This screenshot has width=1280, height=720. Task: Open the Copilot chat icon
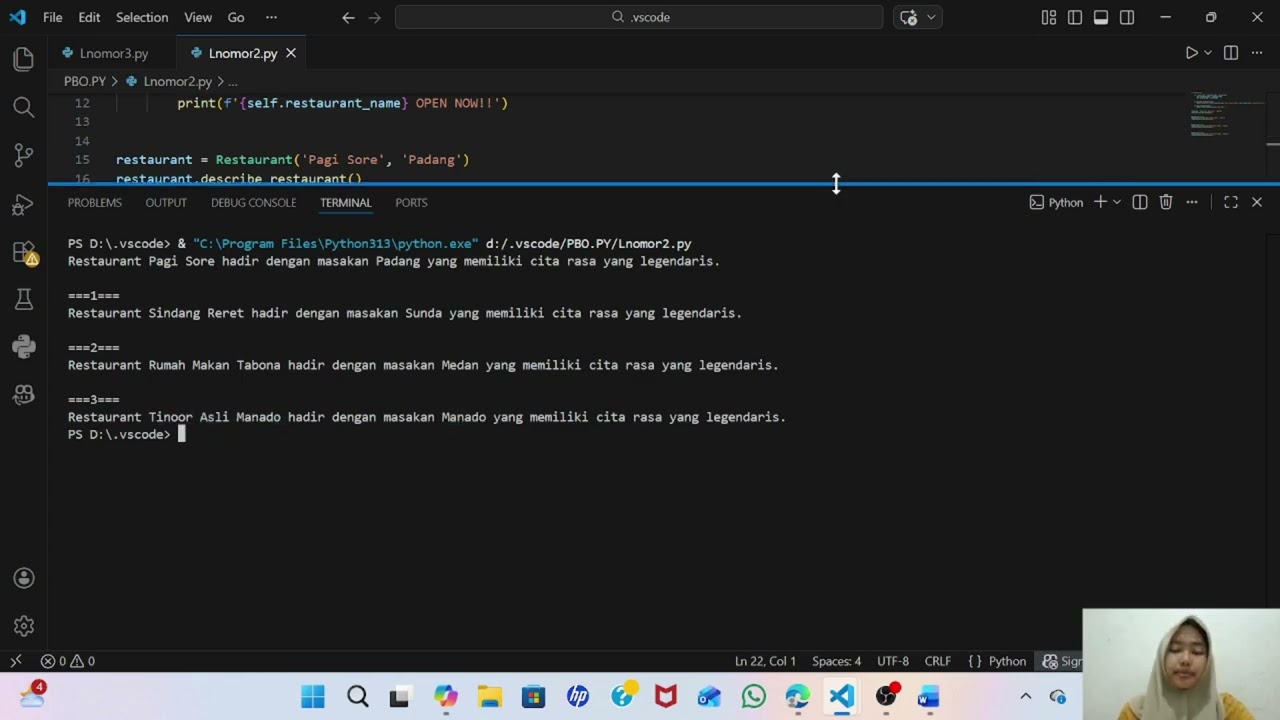(x=908, y=17)
